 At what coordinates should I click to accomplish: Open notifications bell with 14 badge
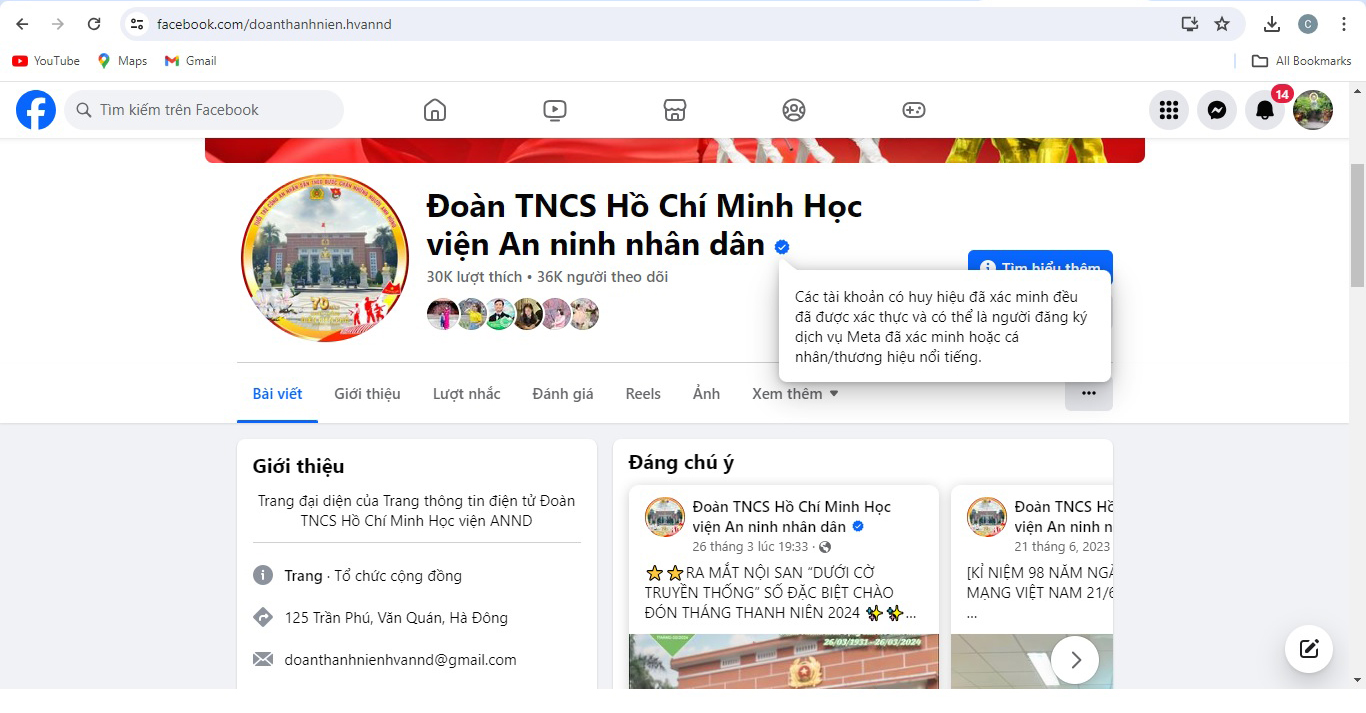(x=1265, y=110)
